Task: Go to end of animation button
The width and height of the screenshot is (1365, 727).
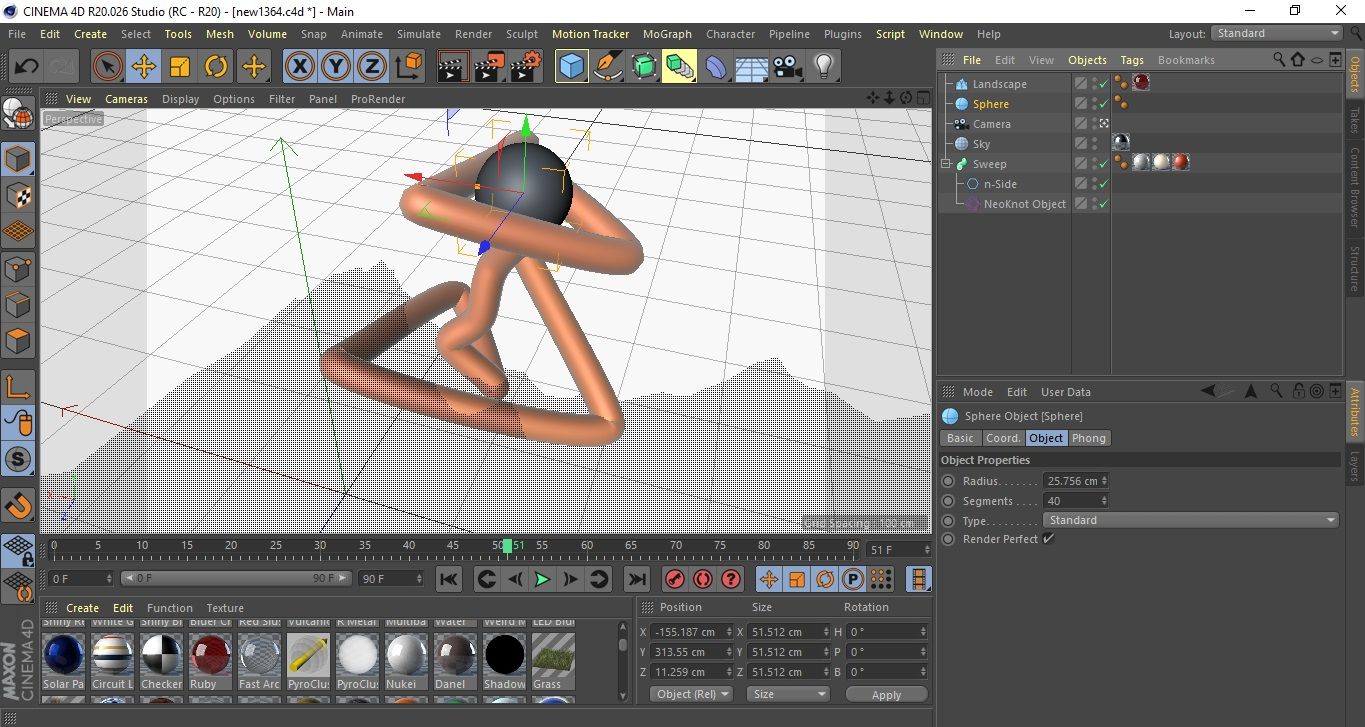Action: click(x=636, y=579)
